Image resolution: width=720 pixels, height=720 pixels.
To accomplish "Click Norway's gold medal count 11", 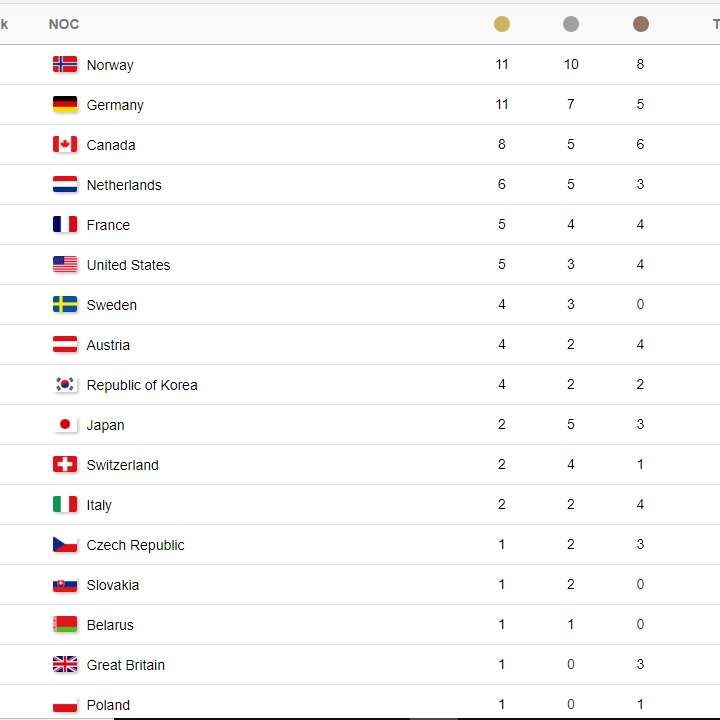I will tap(502, 64).
